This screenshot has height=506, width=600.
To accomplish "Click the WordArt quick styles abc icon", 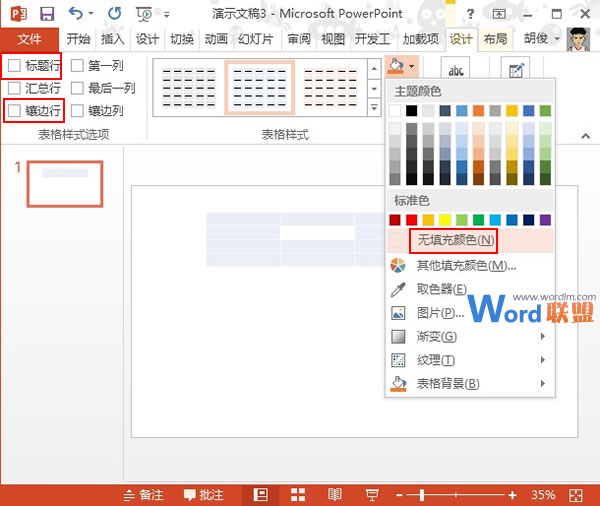I will pos(455,70).
